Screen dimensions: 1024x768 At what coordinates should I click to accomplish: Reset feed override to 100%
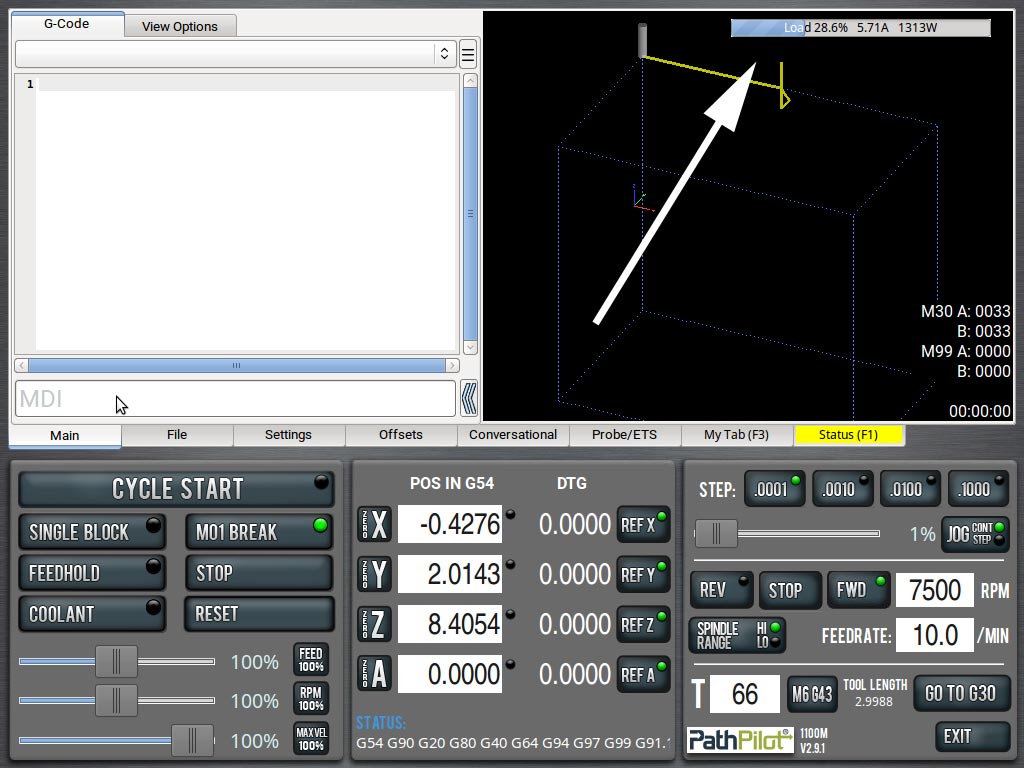(311, 661)
